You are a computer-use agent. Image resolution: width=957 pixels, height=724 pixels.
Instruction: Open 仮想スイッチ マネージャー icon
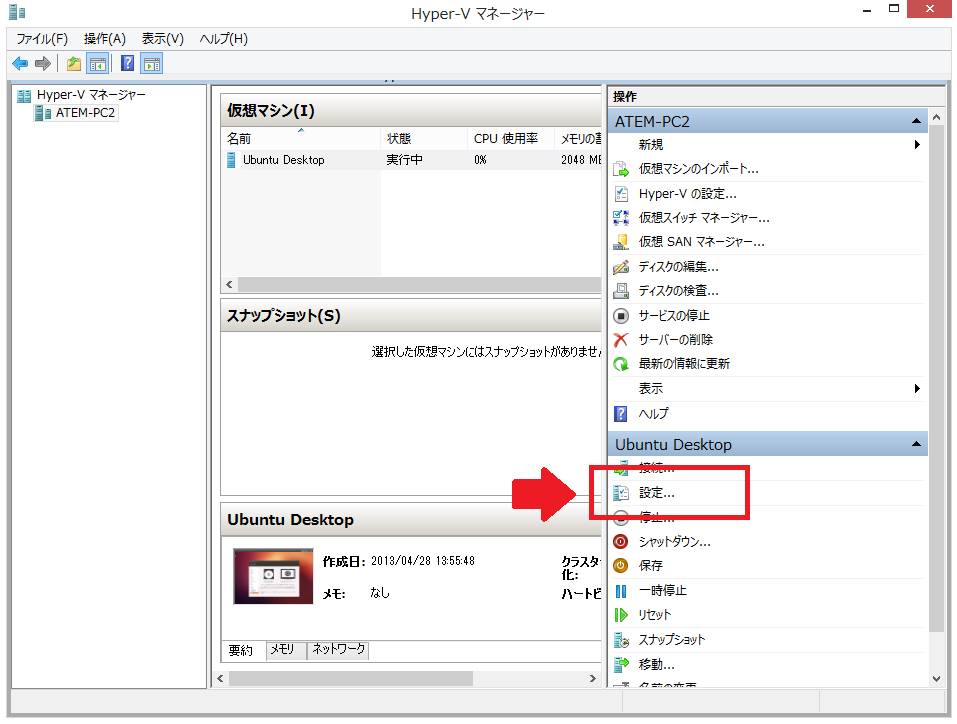click(621, 218)
